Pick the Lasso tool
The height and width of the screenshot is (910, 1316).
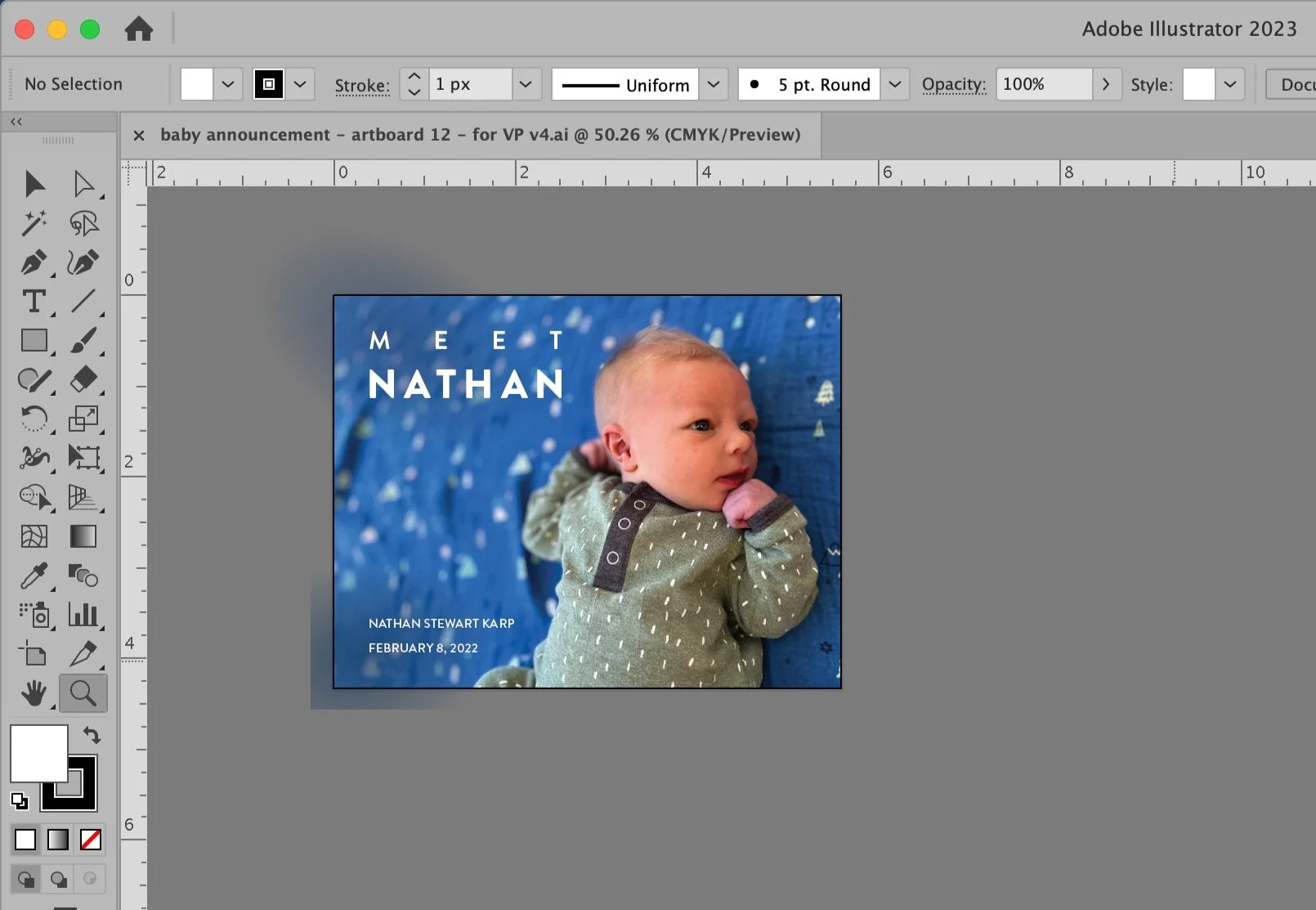click(x=83, y=223)
